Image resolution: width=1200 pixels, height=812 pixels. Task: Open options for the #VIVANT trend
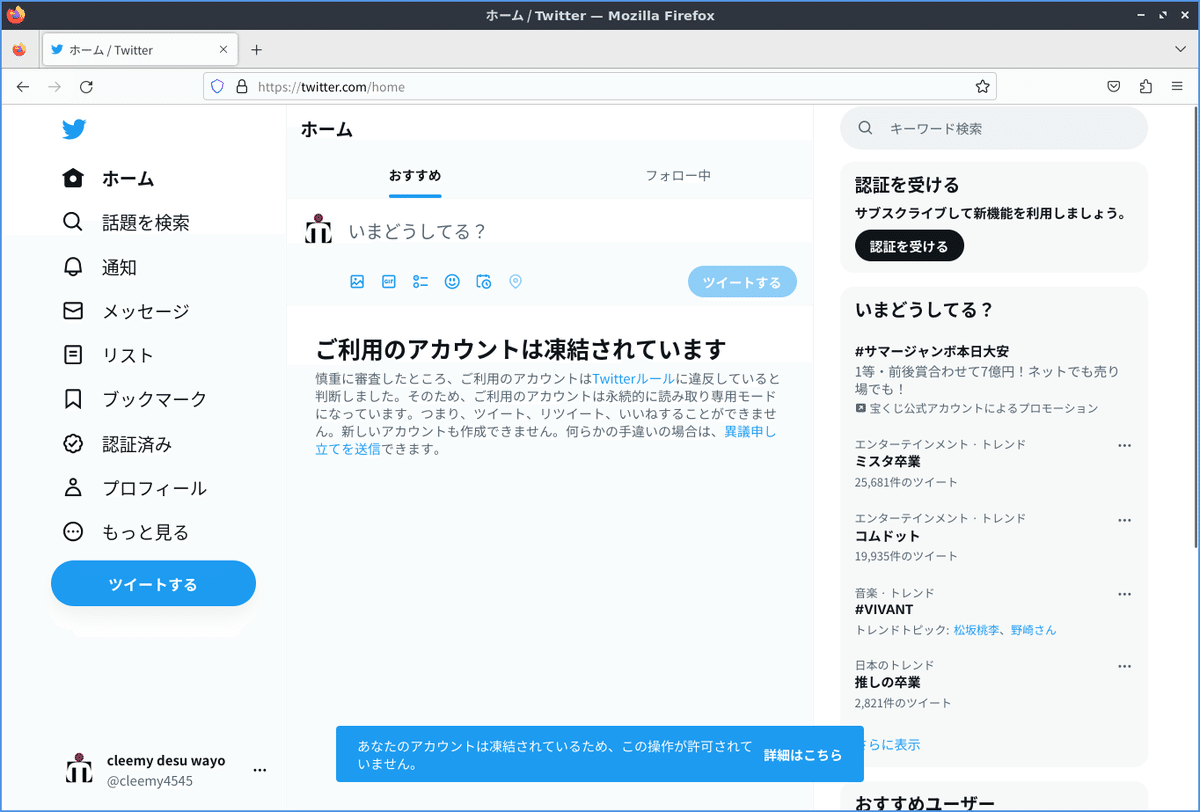1124,593
